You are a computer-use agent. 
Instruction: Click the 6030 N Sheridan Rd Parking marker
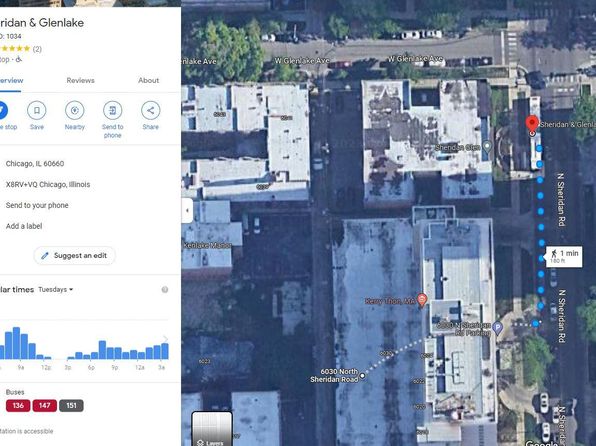[x=498, y=327]
